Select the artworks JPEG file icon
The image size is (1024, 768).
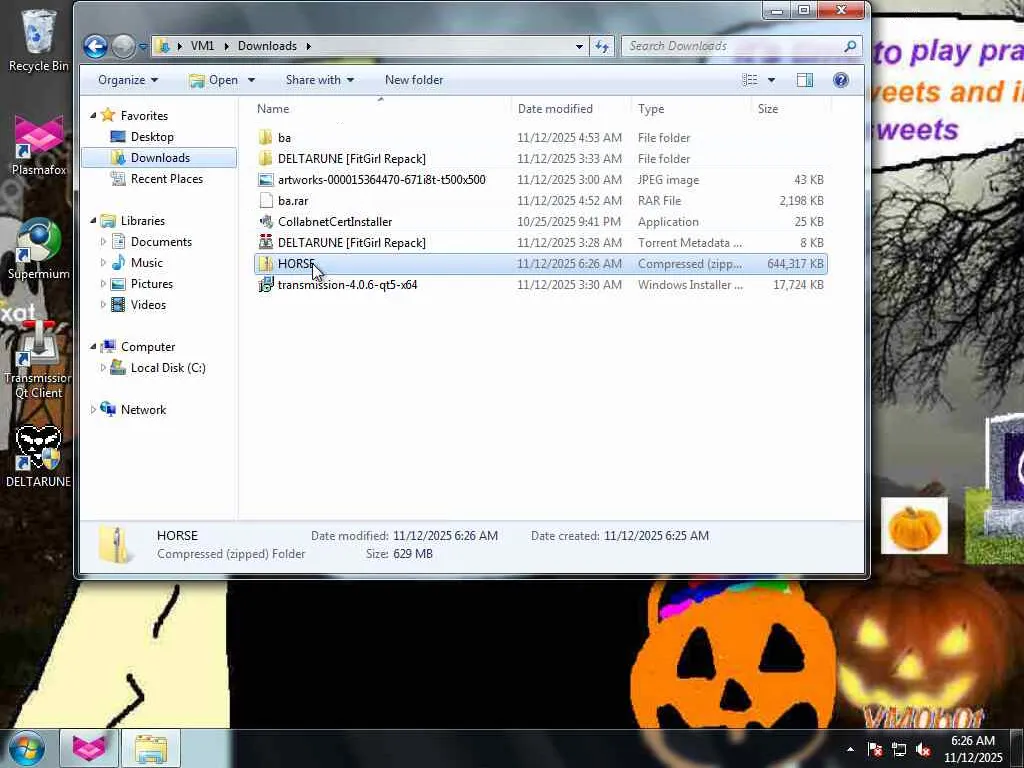click(265, 180)
